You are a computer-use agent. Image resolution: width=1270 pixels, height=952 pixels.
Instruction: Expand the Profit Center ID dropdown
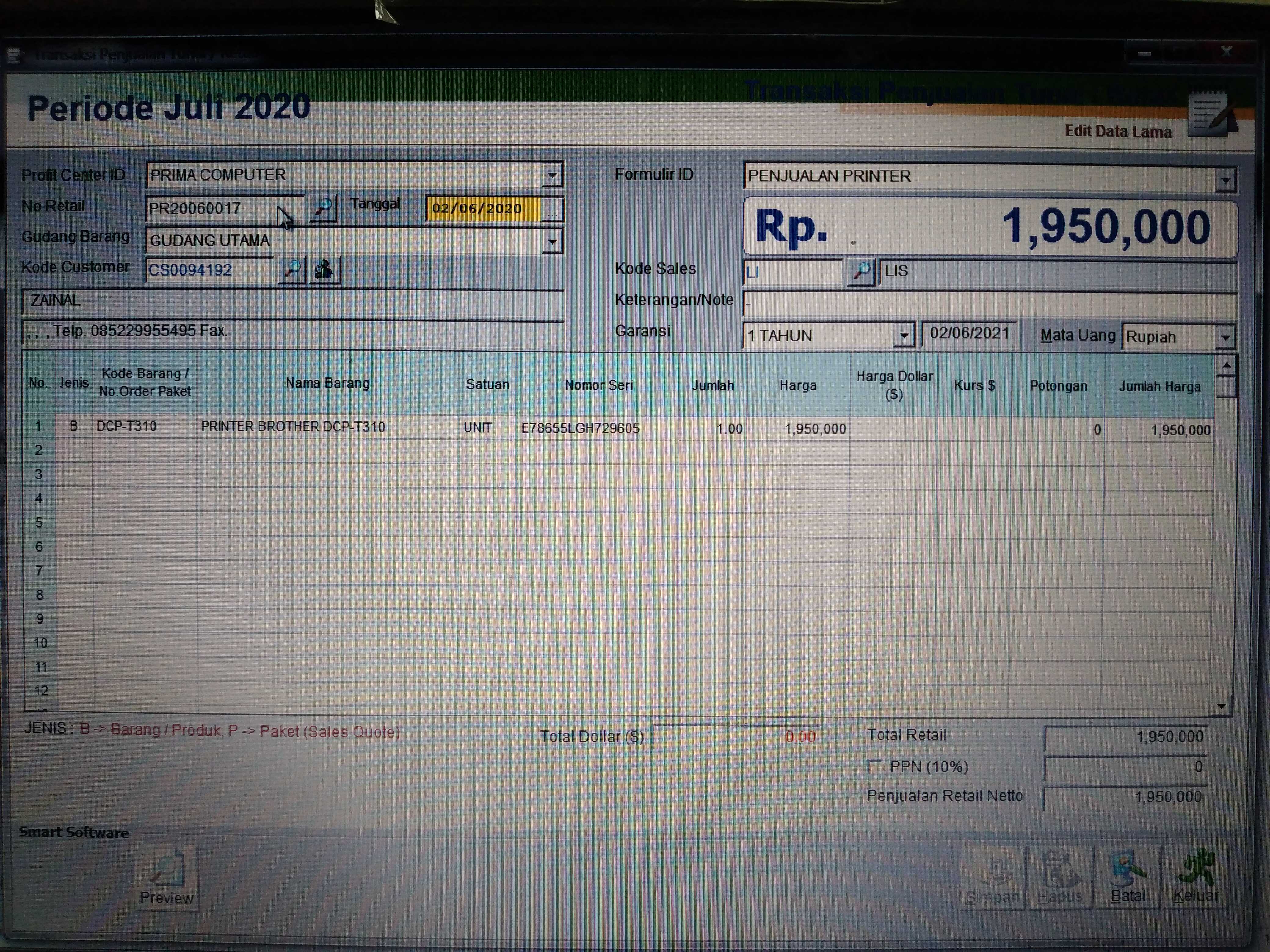point(552,175)
